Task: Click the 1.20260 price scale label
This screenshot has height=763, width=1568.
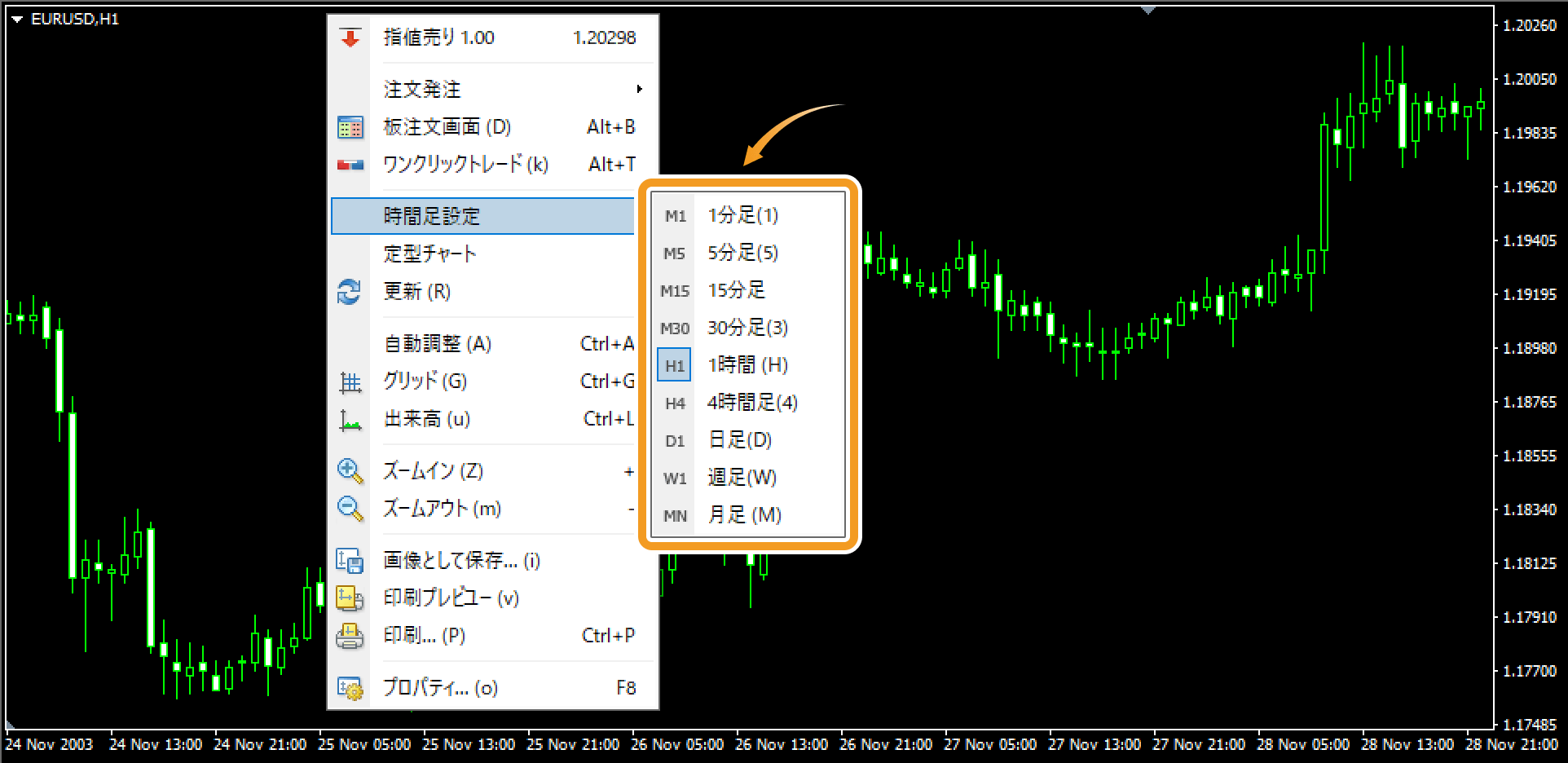Action: [1530, 26]
